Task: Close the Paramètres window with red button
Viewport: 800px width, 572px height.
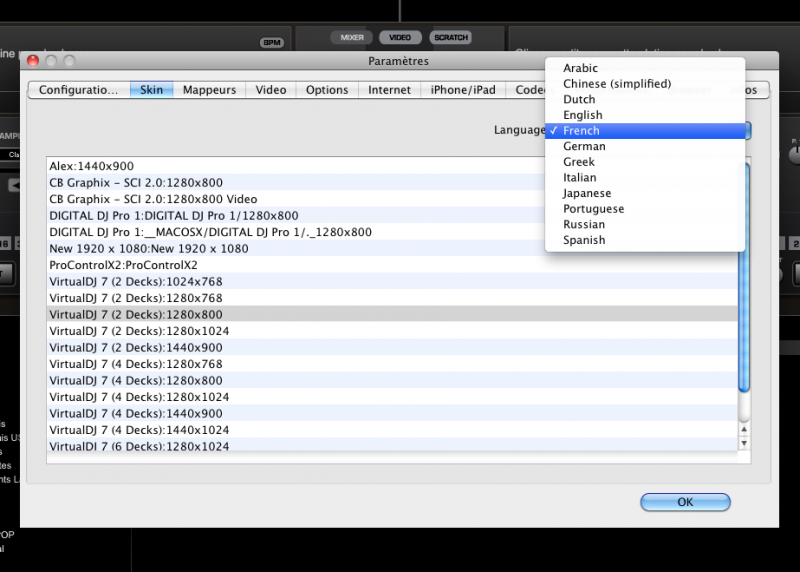Action: pos(33,62)
